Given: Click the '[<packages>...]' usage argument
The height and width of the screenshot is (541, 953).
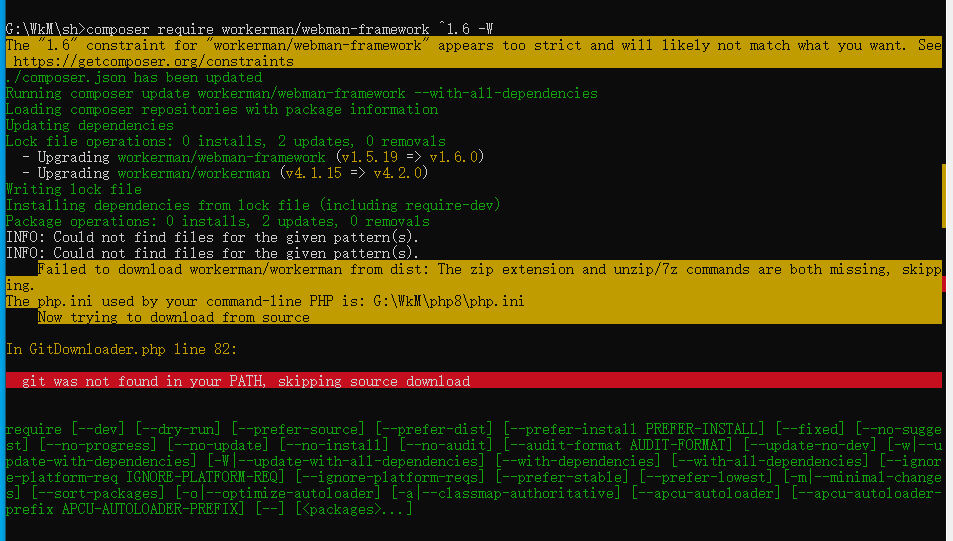Looking at the screenshot, I should (x=354, y=509).
